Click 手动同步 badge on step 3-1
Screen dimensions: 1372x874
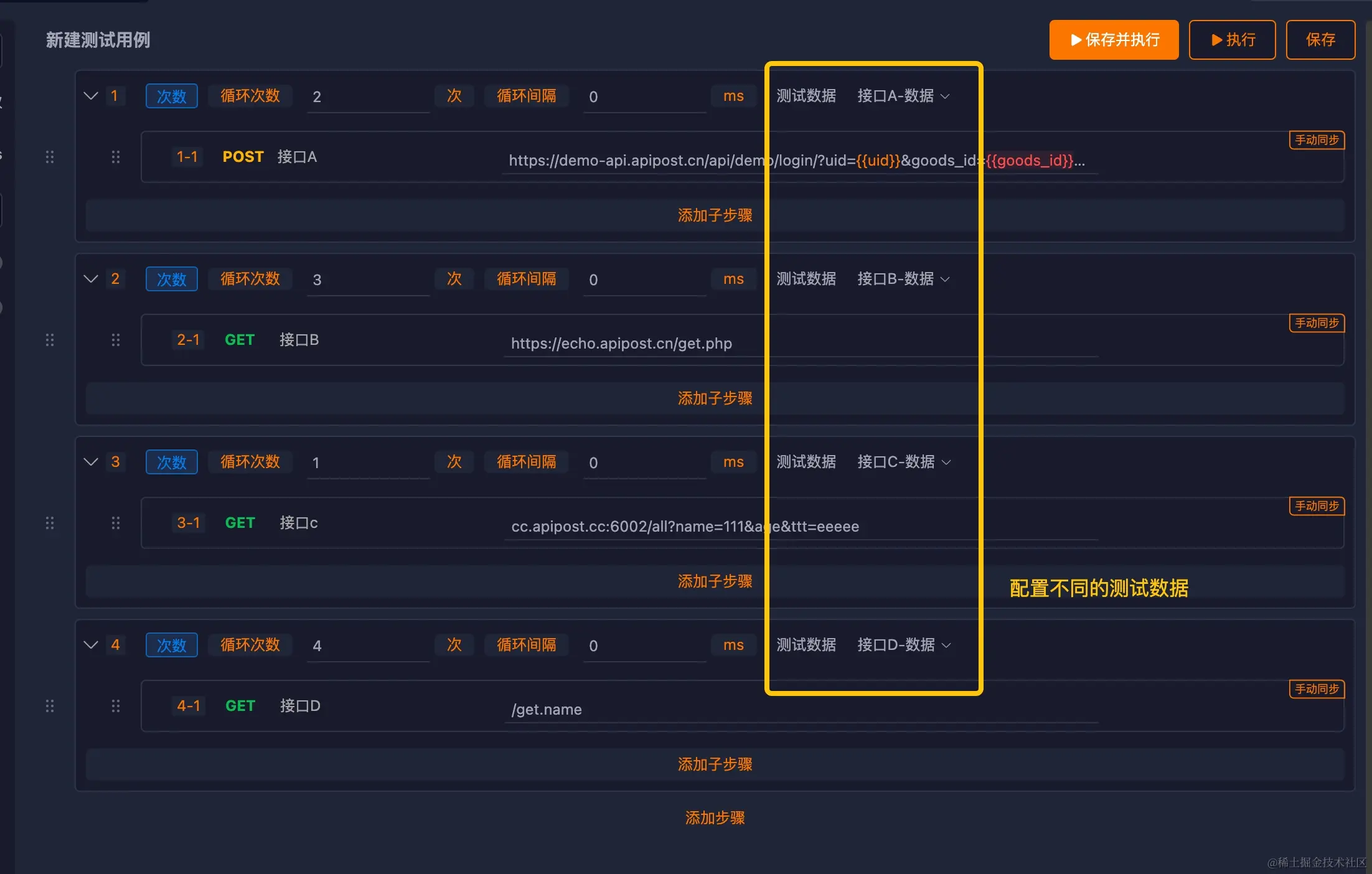point(1317,506)
